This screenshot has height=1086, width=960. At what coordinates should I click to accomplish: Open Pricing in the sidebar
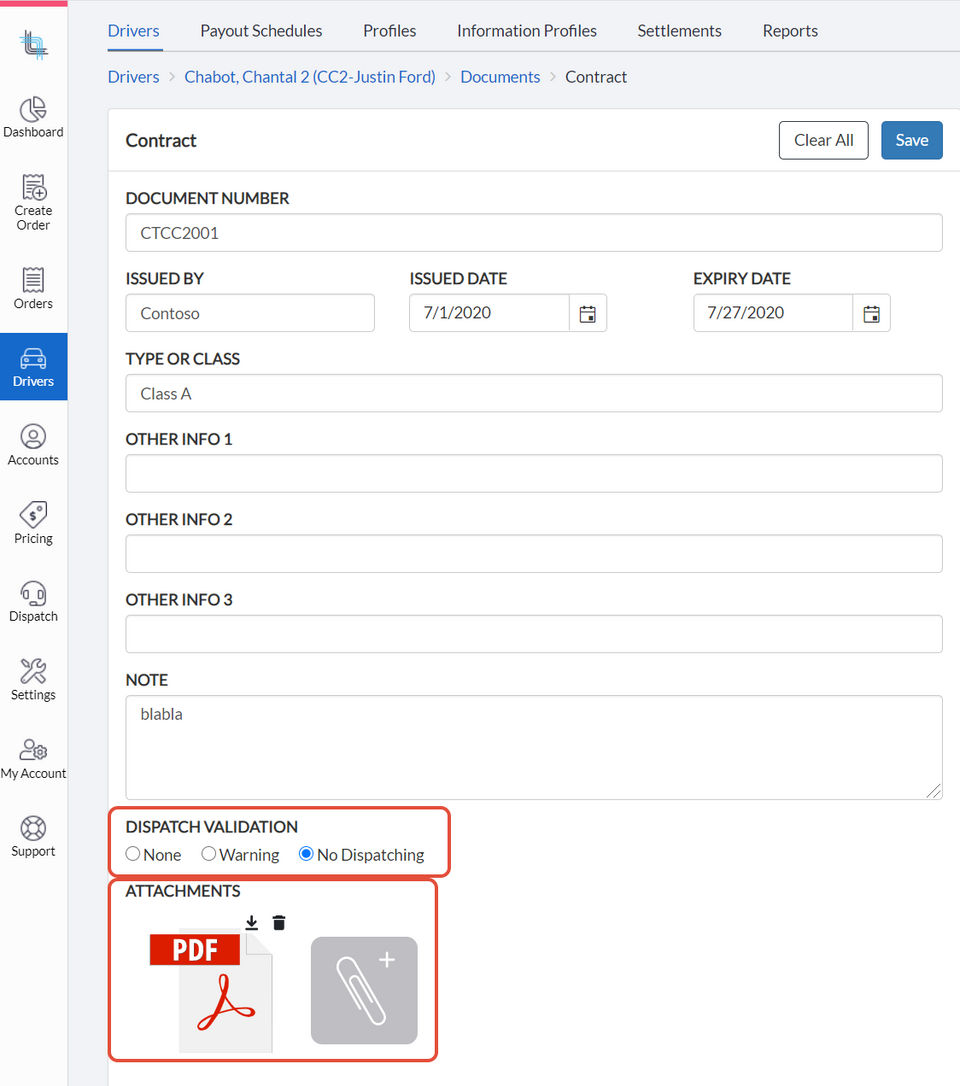point(33,524)
